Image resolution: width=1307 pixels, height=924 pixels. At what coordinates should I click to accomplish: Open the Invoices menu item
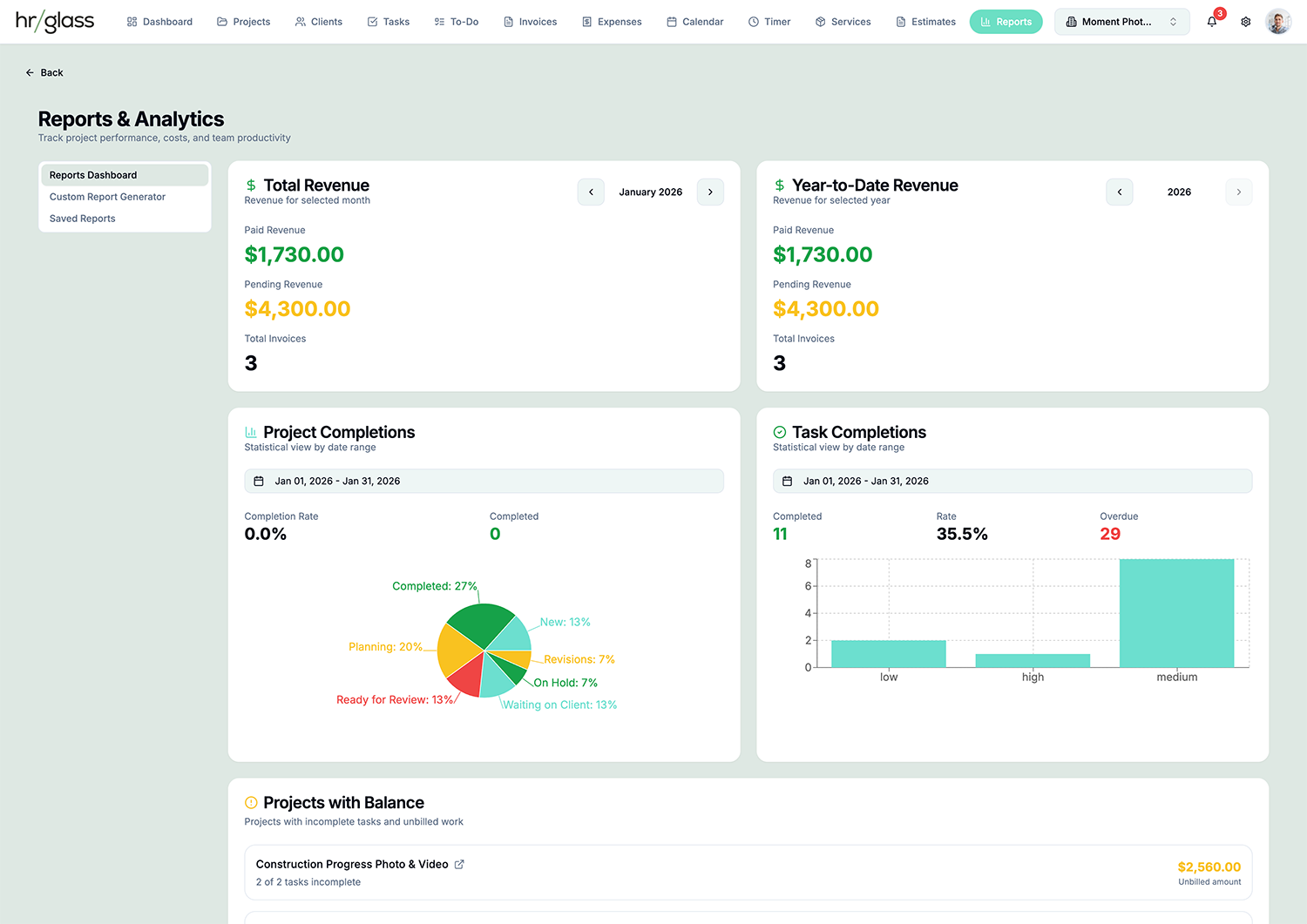tap(530, 22)
